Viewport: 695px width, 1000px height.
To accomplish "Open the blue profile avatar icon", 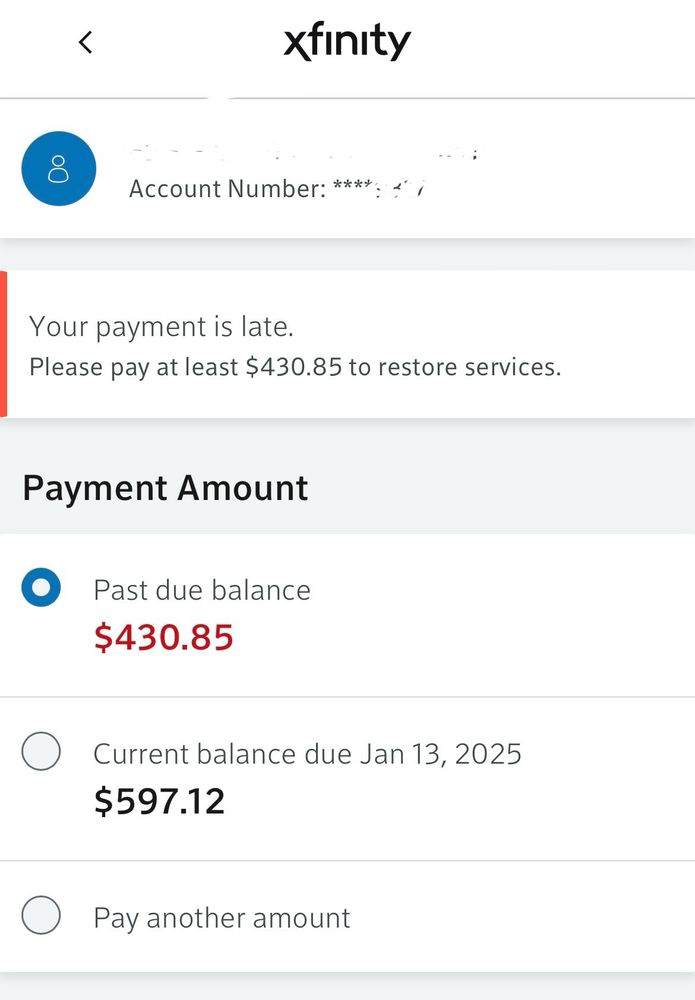I will [59, 168].
